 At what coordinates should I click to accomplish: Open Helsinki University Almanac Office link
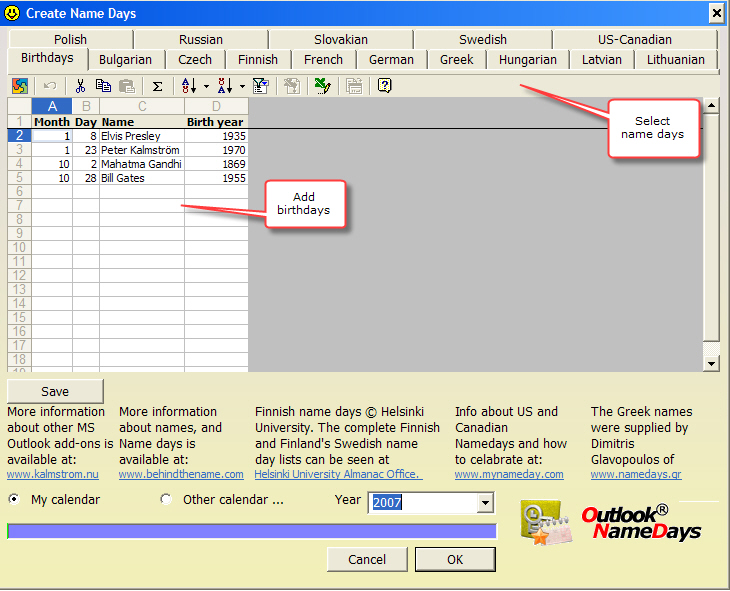(338, 475)
